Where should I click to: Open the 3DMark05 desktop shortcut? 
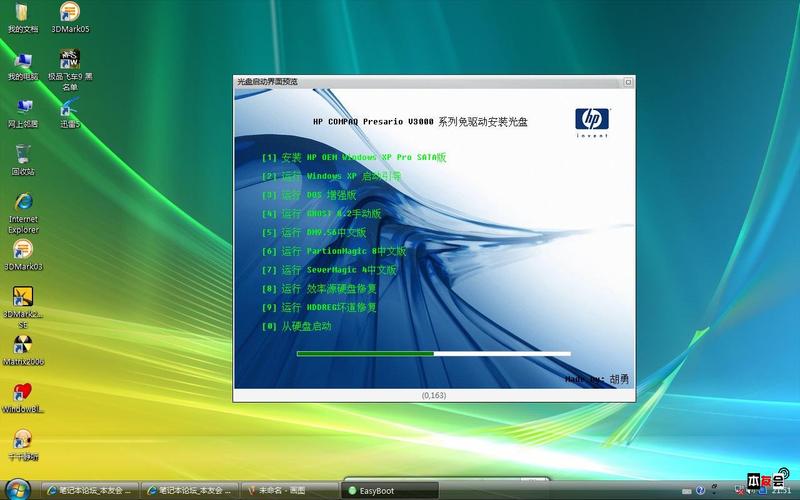pyautogui.click(x=70, y=18)
